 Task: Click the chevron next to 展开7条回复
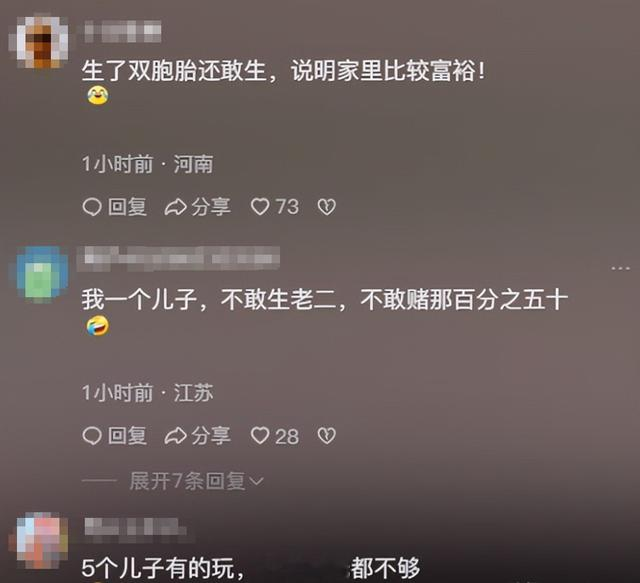click(256, 482)
